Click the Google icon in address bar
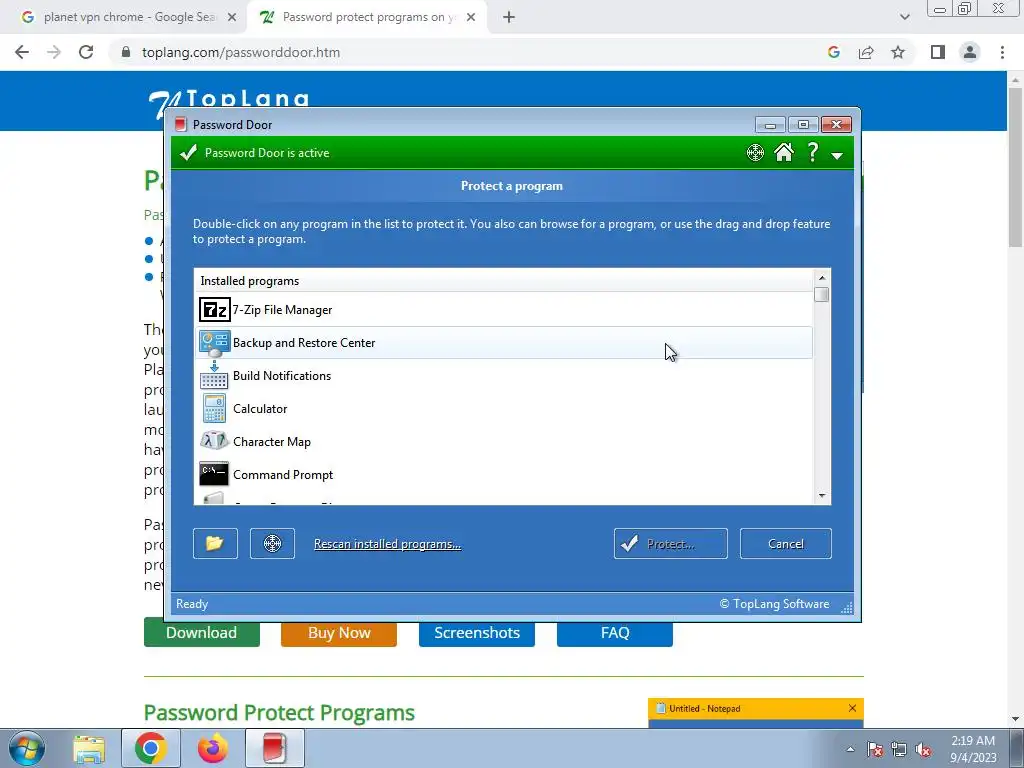Image resolution: width=1024 pixels, height=768 pixels. 833,52
